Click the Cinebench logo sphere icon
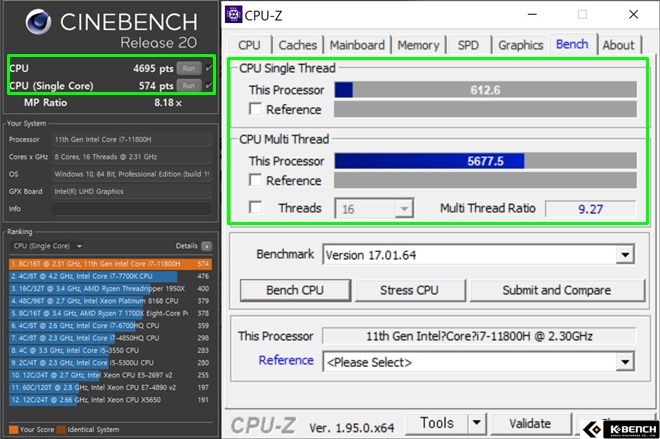660x439 pixels. tap(38, 22)
